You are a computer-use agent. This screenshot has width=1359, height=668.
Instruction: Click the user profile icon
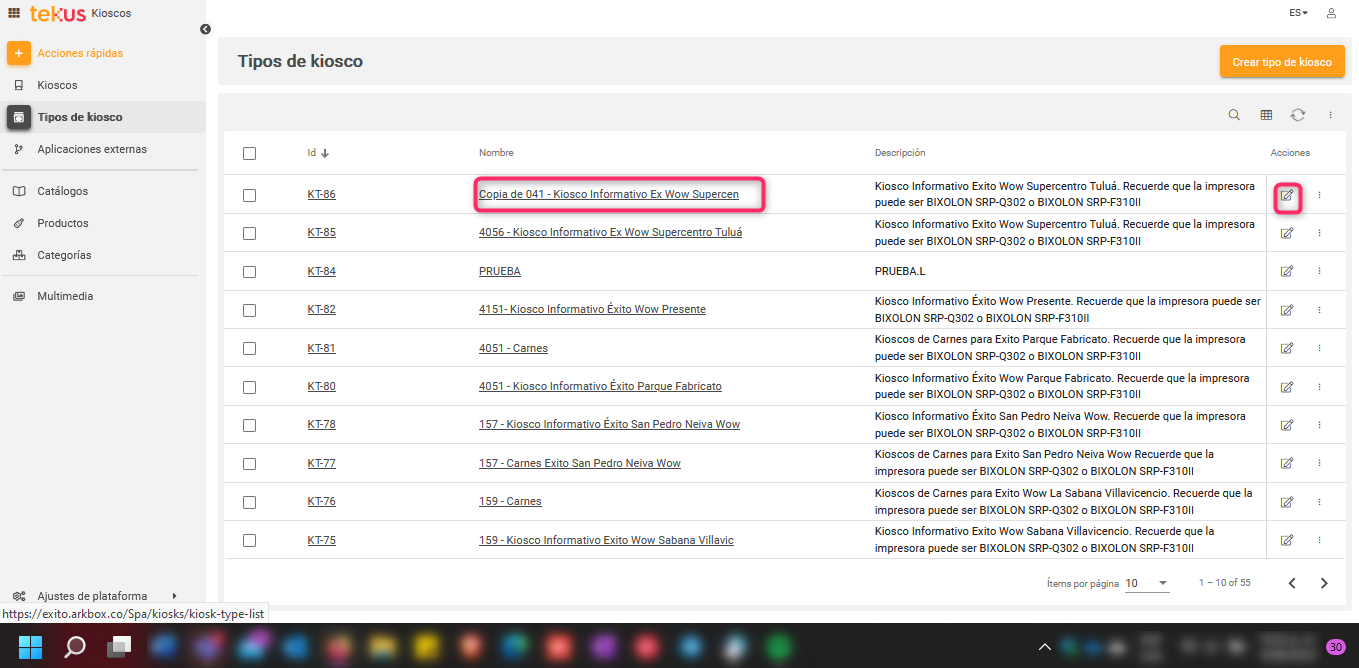pyautogui.click(x=1331, y=13)
